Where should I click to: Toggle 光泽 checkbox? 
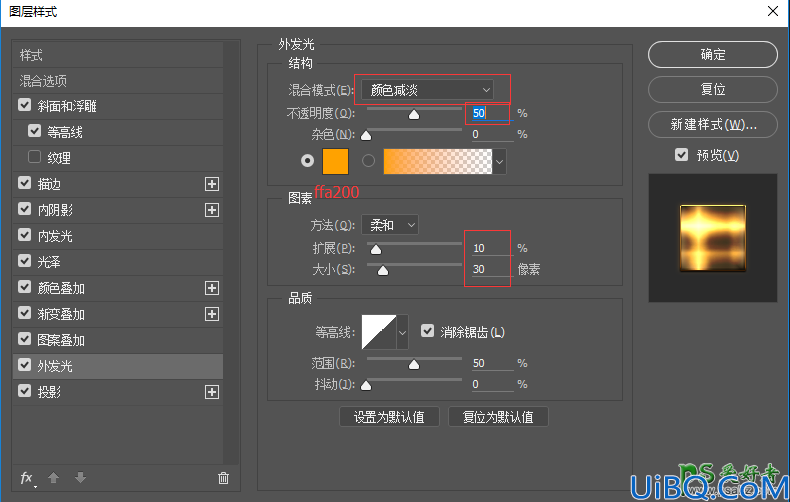click(25, 261)
